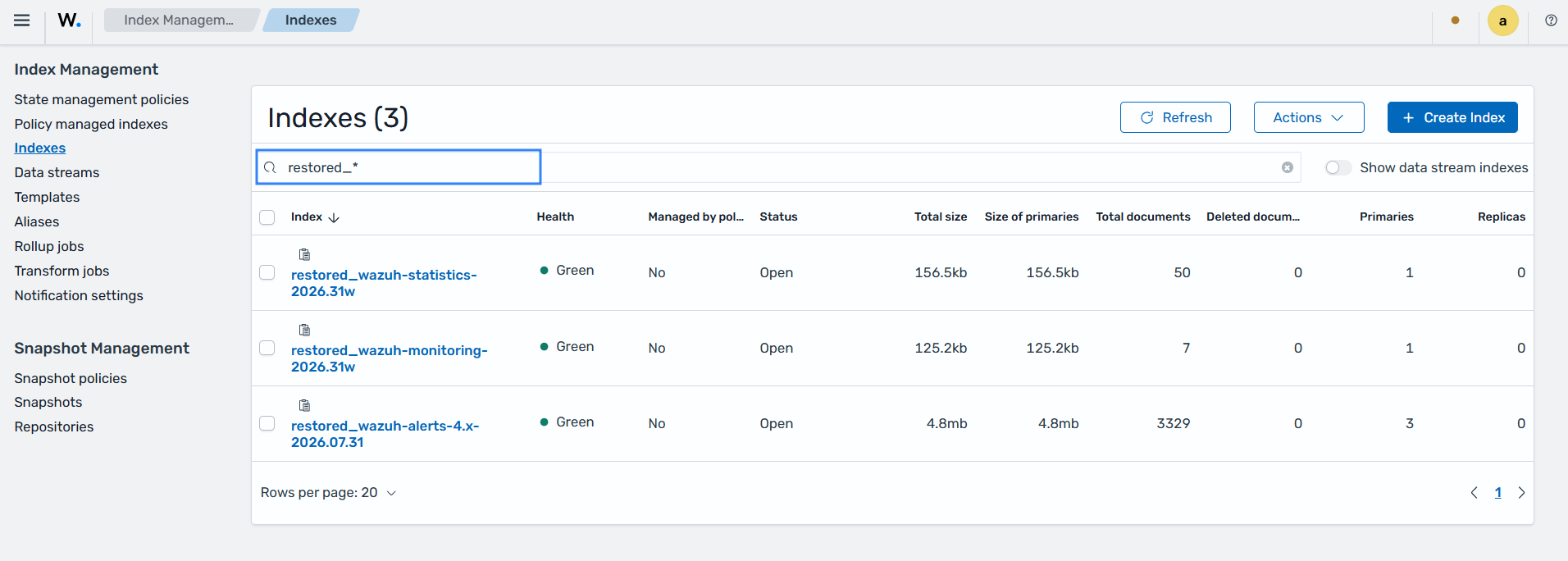
Task: Sort by Deleted documents column
Action: [1253, 217]
